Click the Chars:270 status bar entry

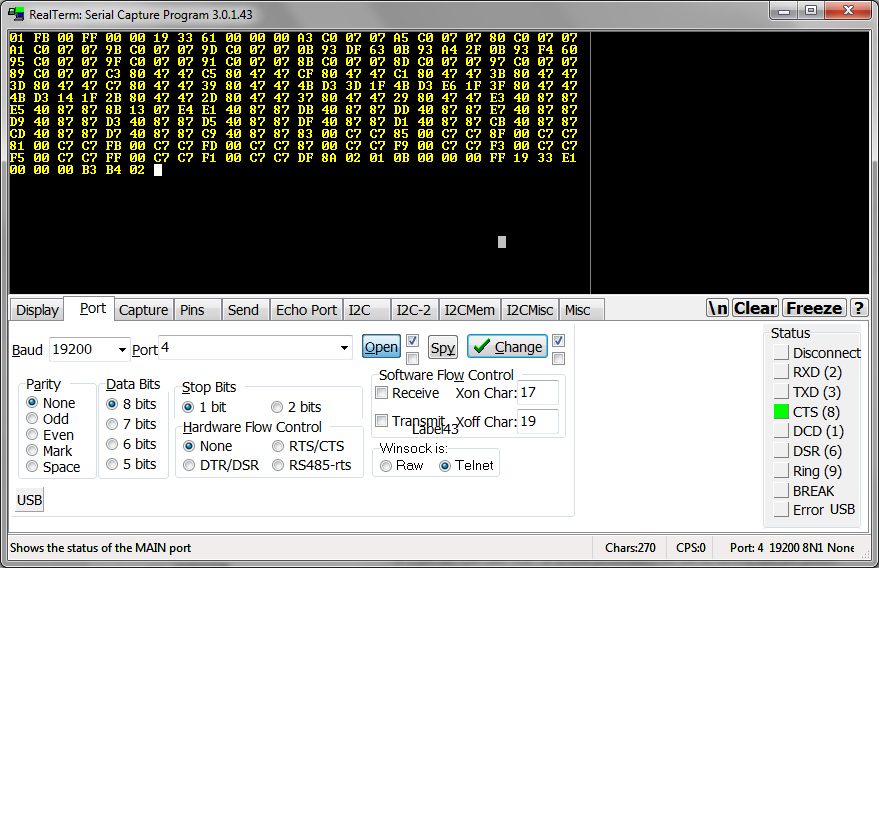coord(630,548)
